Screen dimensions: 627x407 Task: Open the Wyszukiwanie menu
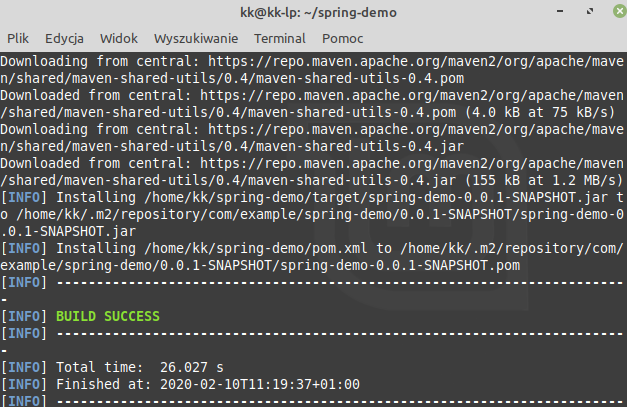[196, 38]
